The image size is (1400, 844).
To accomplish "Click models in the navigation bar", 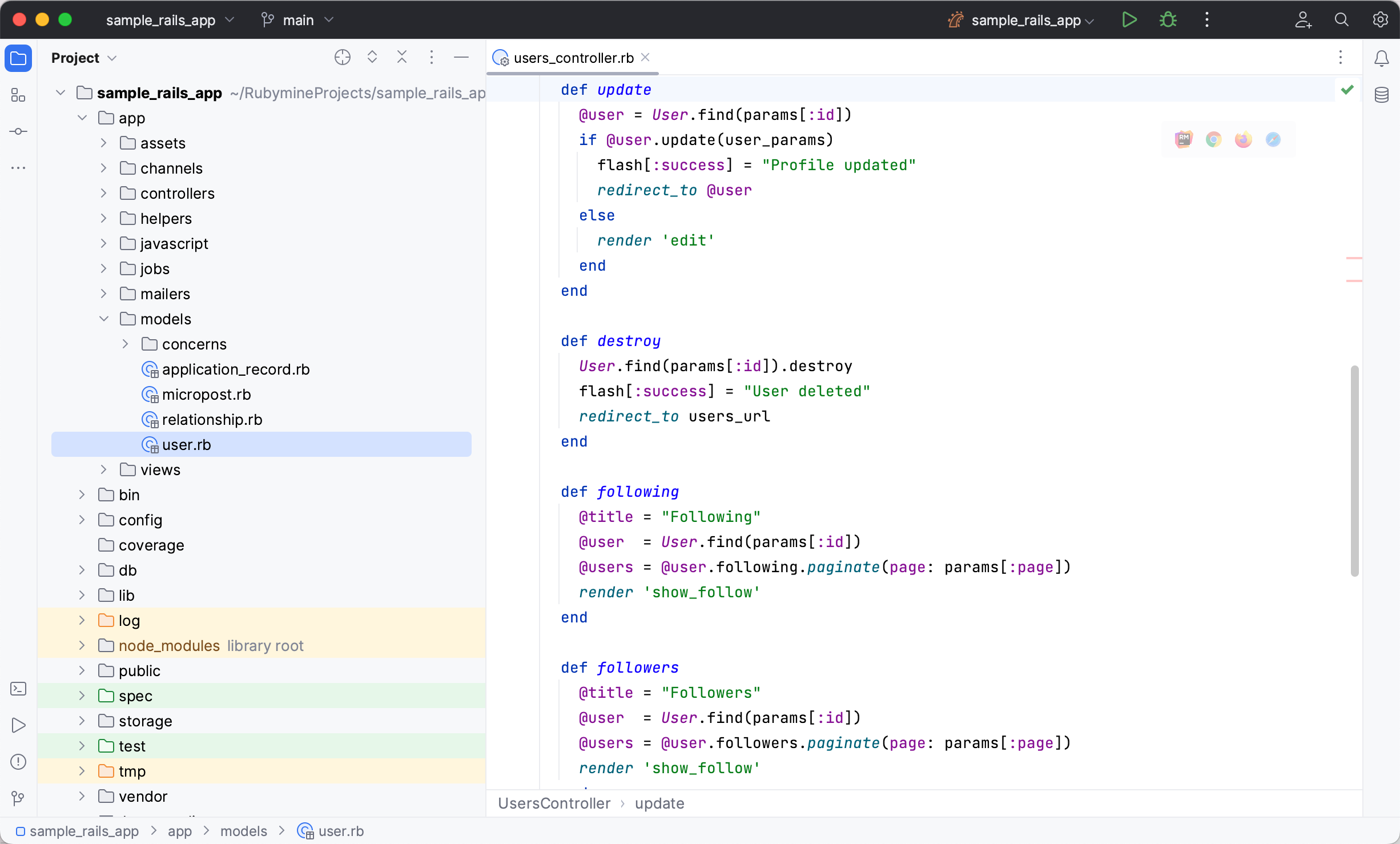I will click(x=243, y=831).
